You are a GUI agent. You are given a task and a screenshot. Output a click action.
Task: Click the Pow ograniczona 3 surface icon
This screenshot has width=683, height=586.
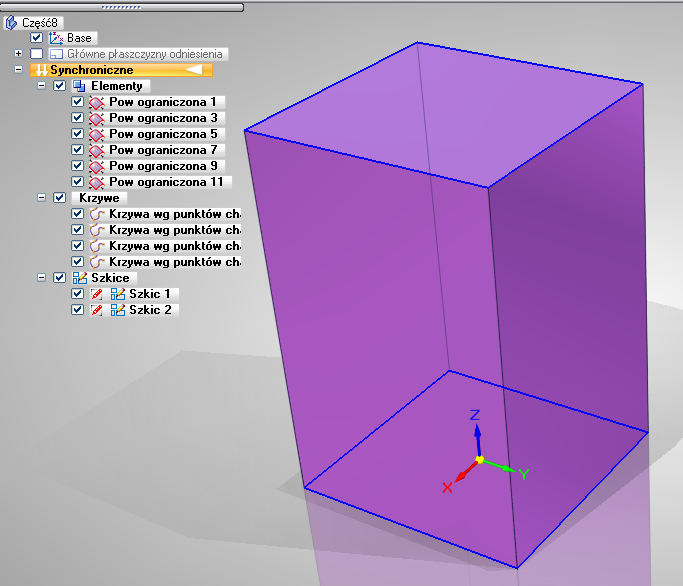[x=97, y=119]
